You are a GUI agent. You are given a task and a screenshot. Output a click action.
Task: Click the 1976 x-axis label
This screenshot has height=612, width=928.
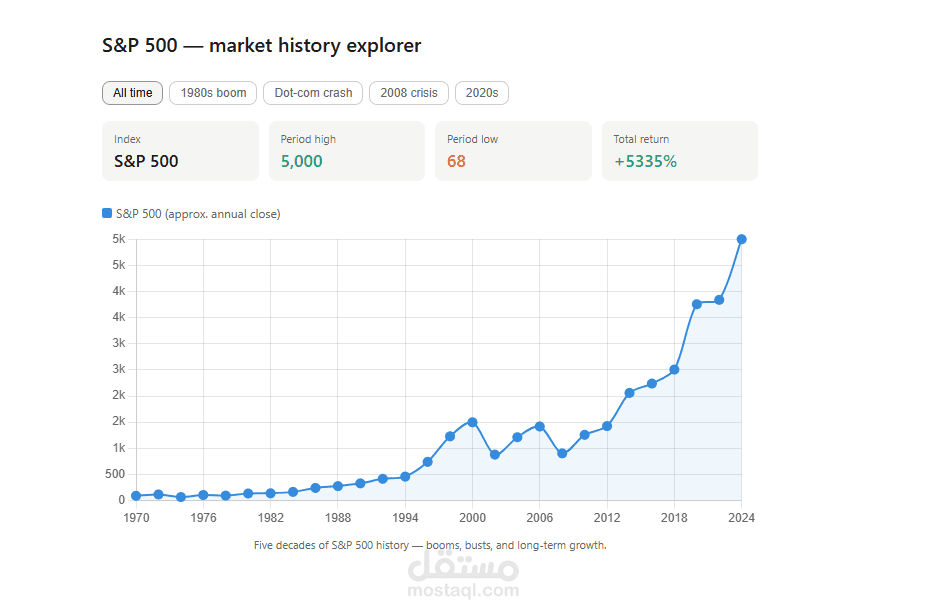(x=204, y=518)
